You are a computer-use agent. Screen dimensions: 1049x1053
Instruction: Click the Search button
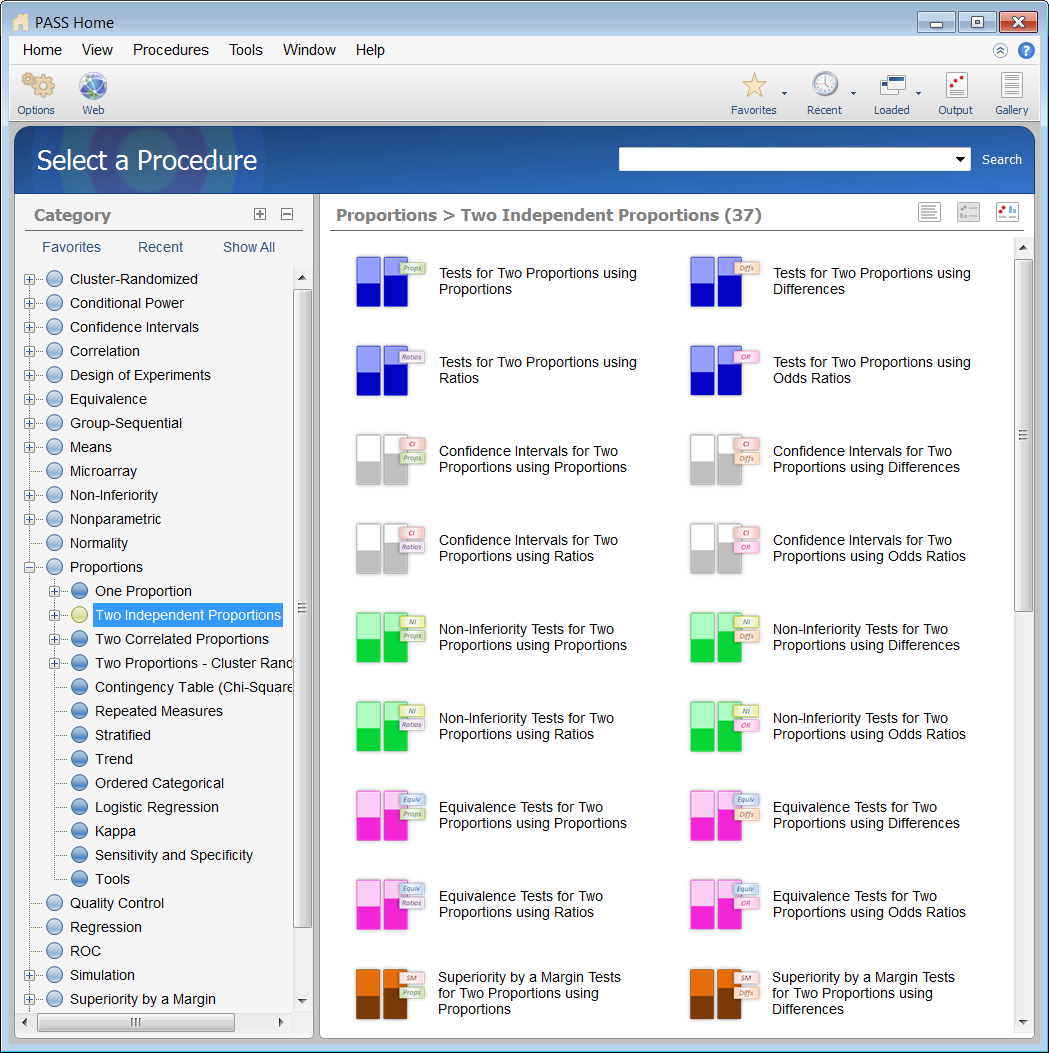click(x=1001, y=160)
